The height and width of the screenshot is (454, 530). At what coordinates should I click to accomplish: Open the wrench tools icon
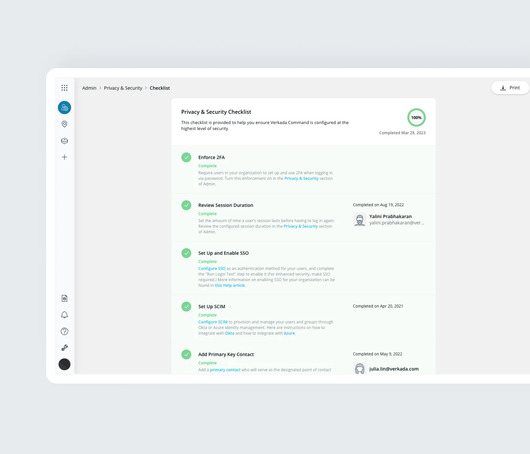pos(64,348)
